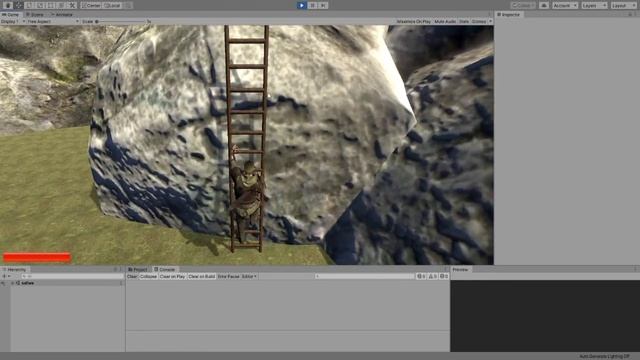Click the red health bar in Game view
Screen dimensions: 640x360
pos(37,257)
